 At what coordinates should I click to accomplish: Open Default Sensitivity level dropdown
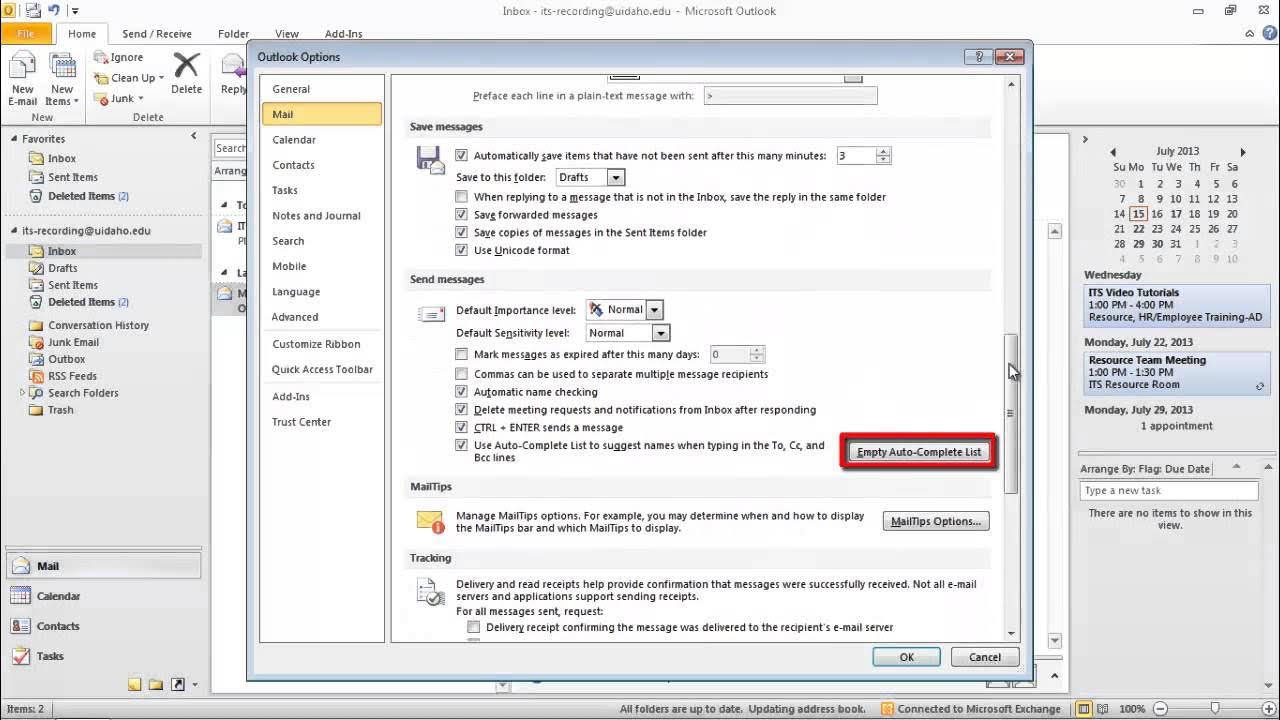pyautogui.click(x=660, y=333)
